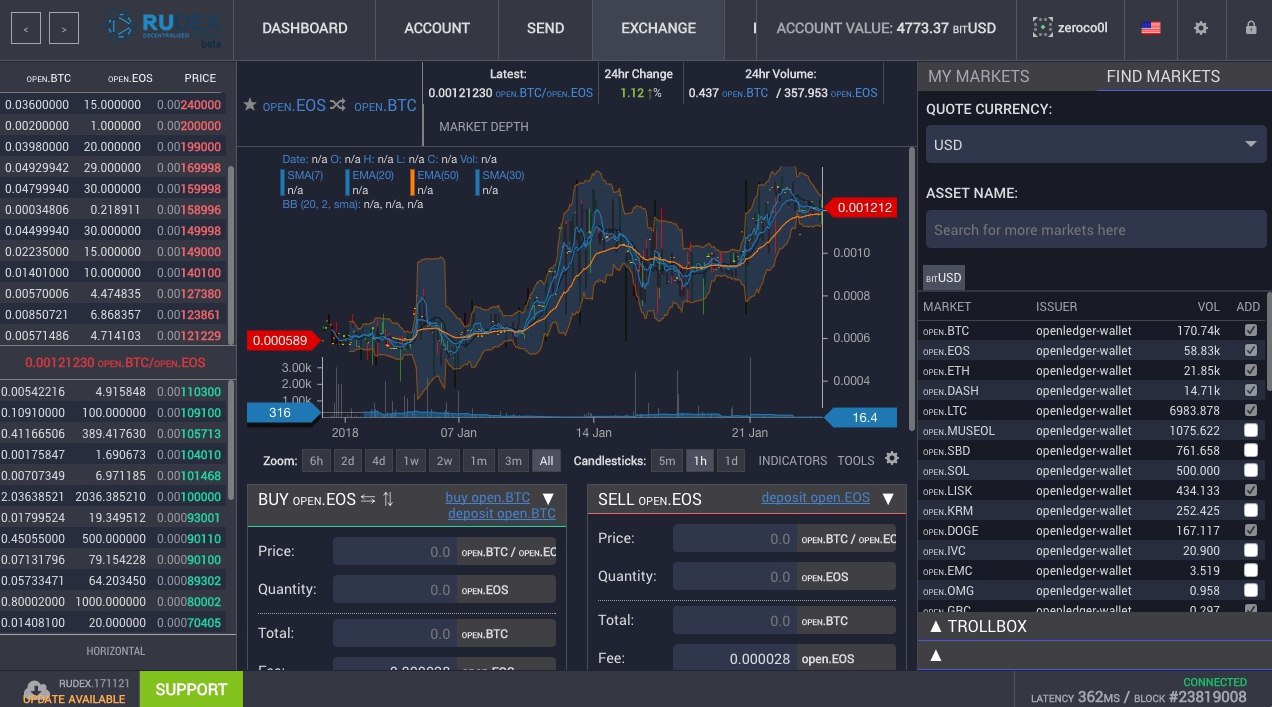Click the asset name search field
Screen dimensions: 1272x707
point(1096,229)
